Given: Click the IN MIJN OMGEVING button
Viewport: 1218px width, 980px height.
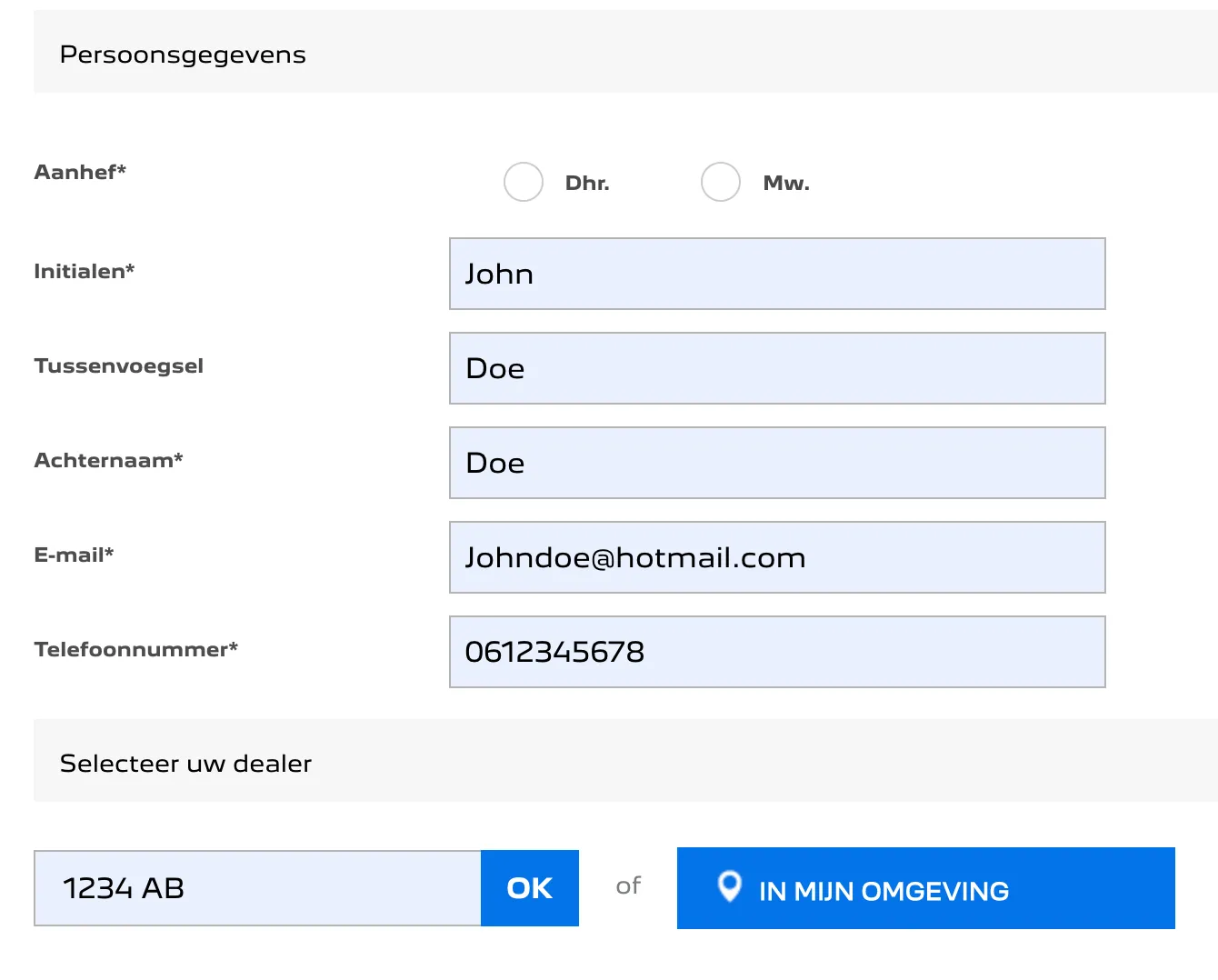Looking at the screenshot, I should tap(926, 888).
